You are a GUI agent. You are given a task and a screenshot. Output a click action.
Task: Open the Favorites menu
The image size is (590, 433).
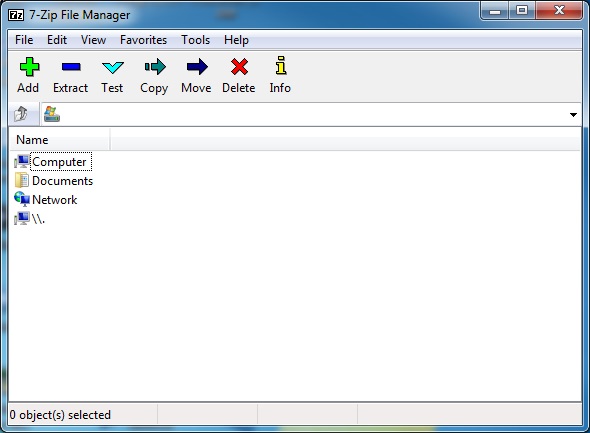pos(143,40)
